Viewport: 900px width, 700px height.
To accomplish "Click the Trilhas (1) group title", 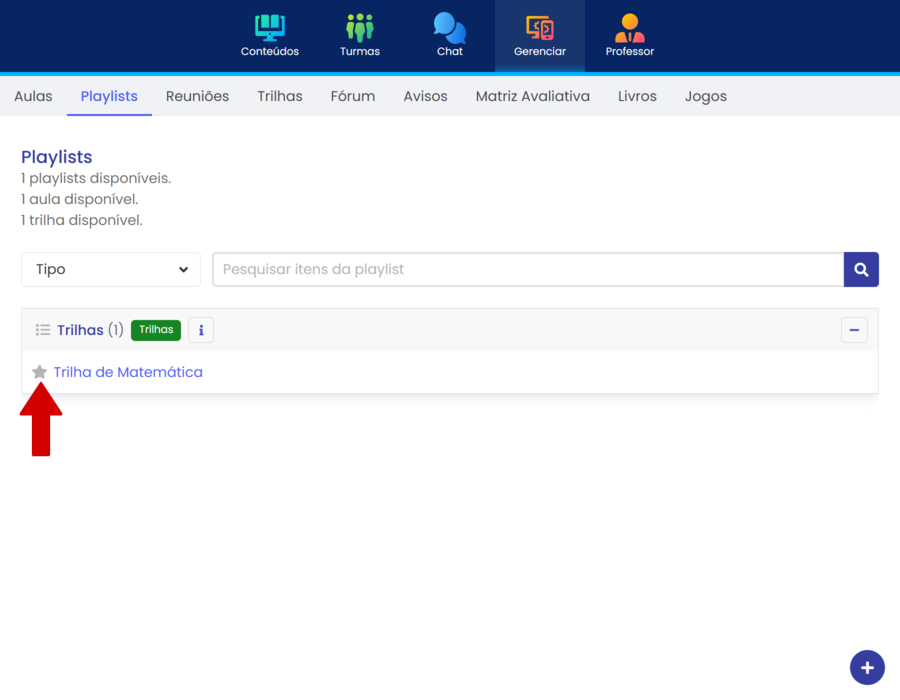I will pyautogui.click(x=90, y=330).
